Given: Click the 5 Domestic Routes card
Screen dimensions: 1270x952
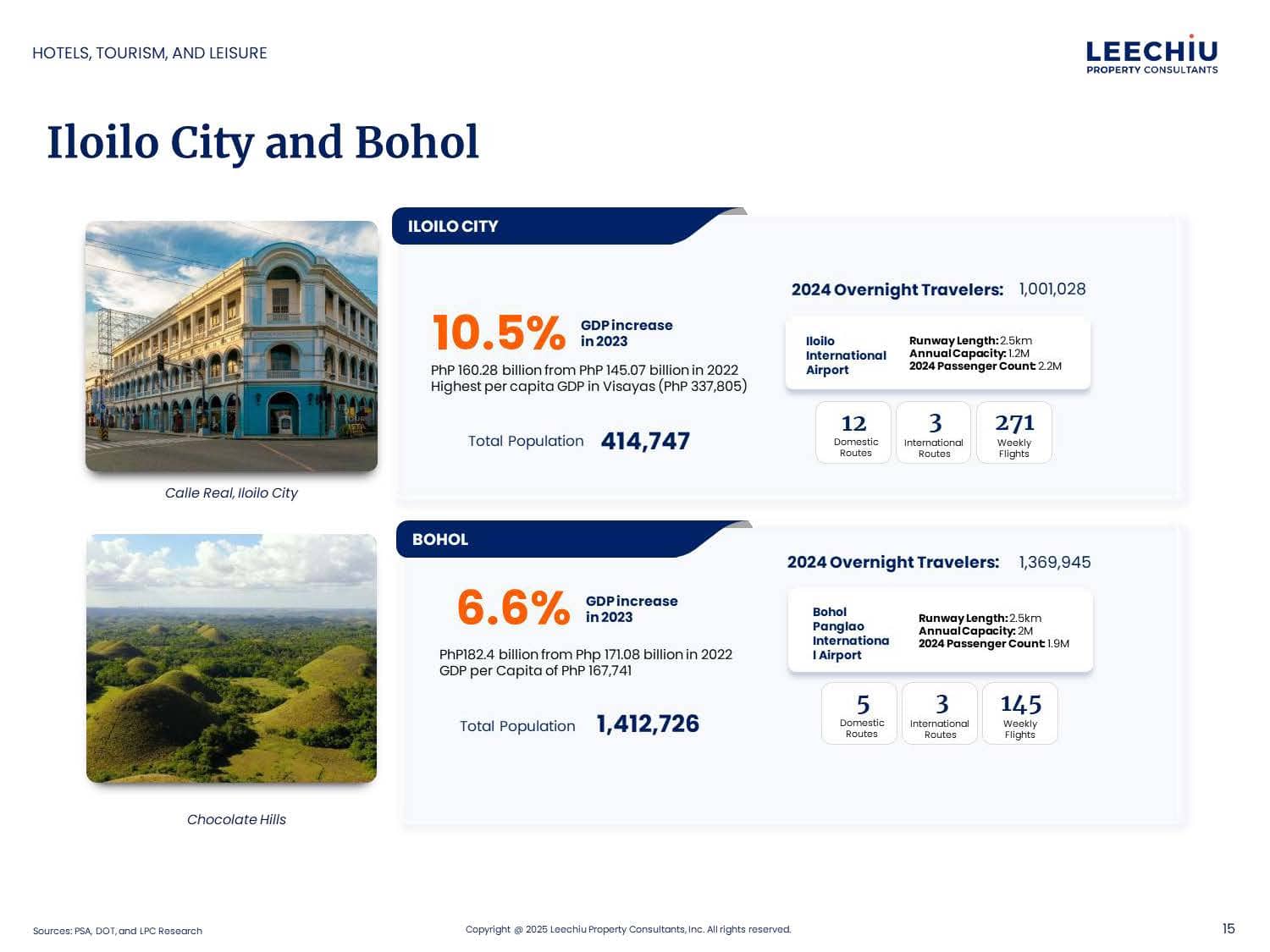Looking at the screenshot, I should tap(859, 713).
